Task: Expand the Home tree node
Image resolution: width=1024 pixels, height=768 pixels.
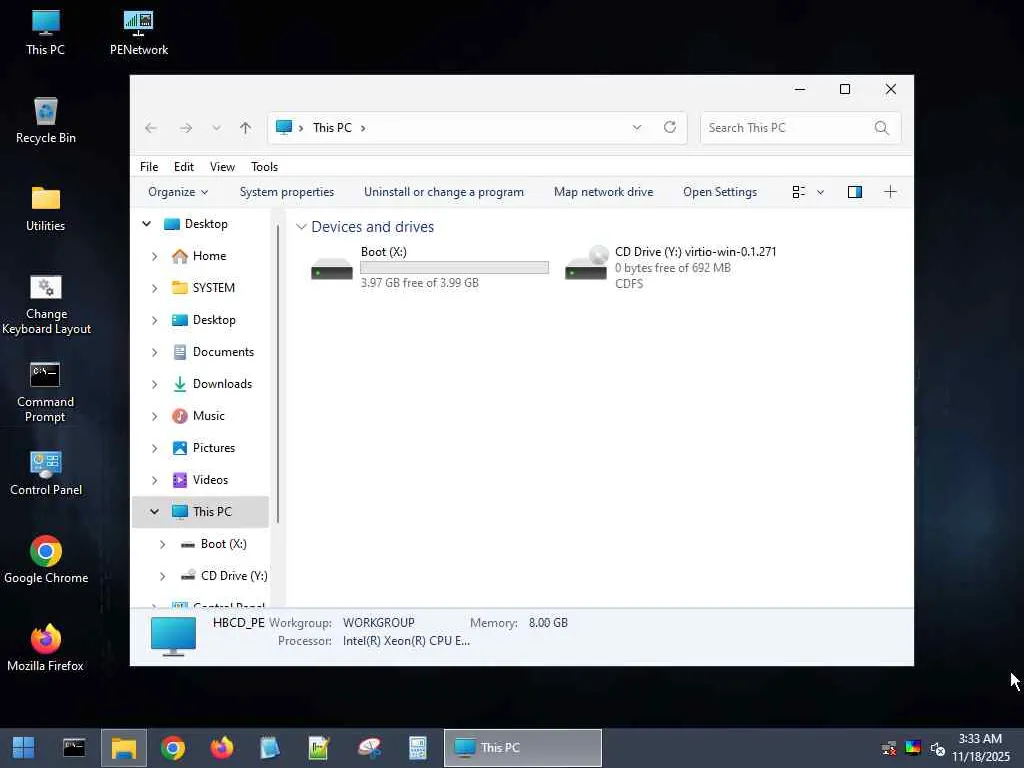Action: [155, 256]
